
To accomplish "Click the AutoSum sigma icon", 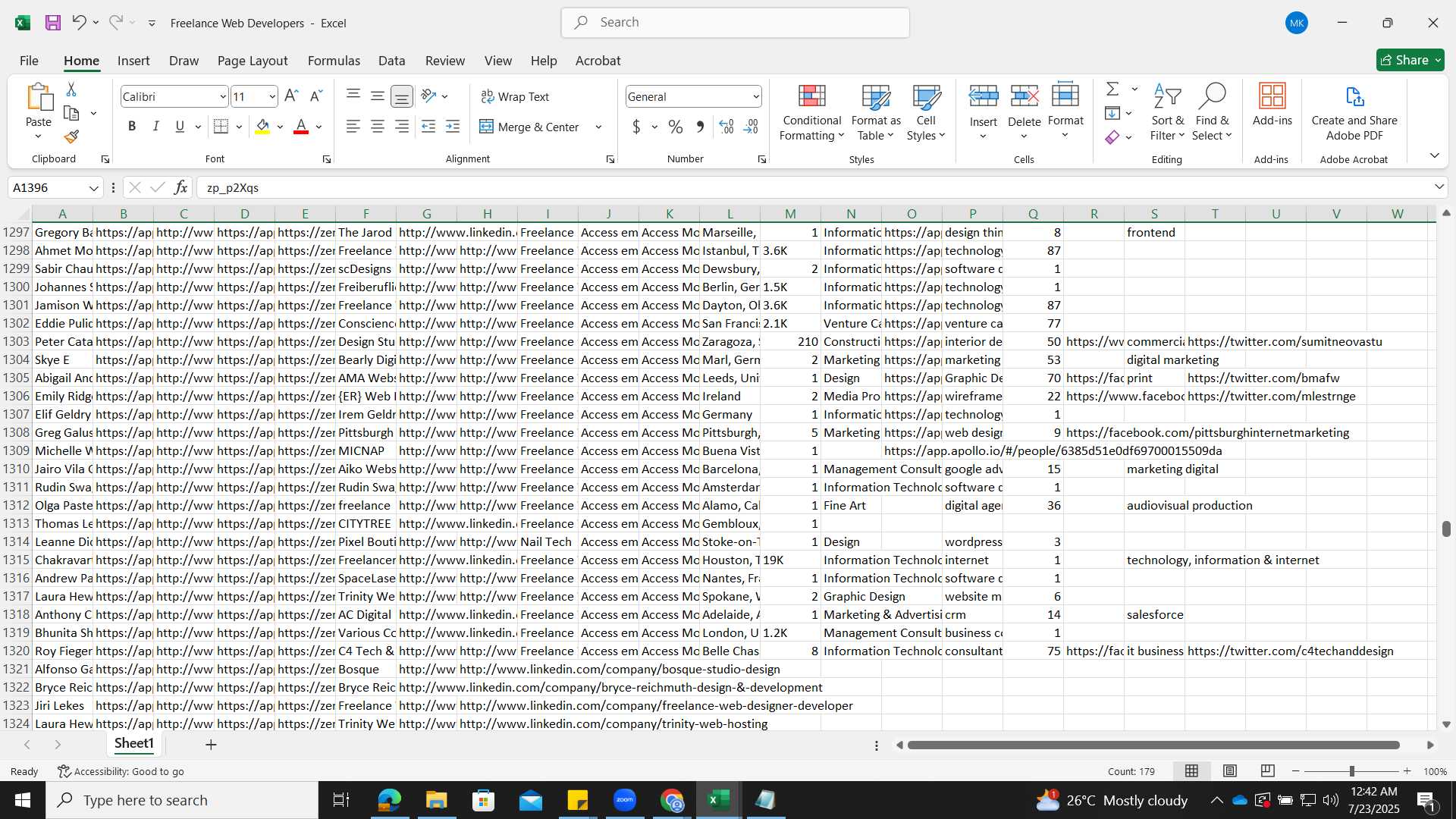I will 1112,89.
